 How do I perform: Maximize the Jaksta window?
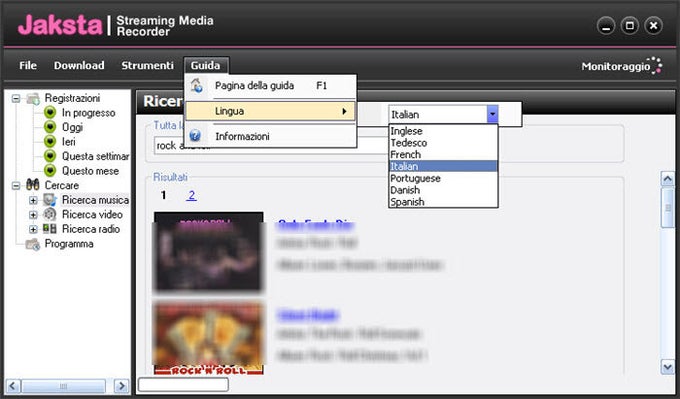point(630,26)
